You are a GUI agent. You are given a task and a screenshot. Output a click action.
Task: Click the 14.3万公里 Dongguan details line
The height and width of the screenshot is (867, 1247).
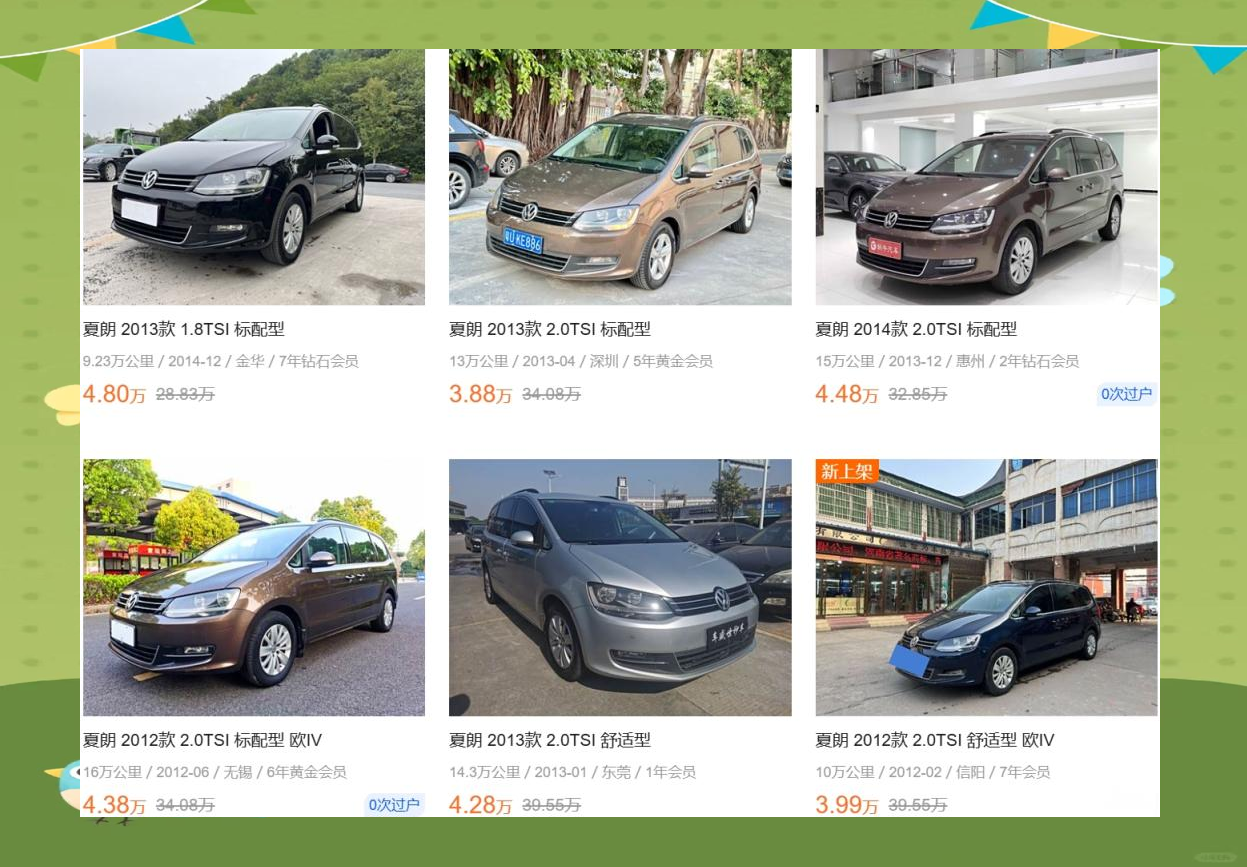pos(572,772)
